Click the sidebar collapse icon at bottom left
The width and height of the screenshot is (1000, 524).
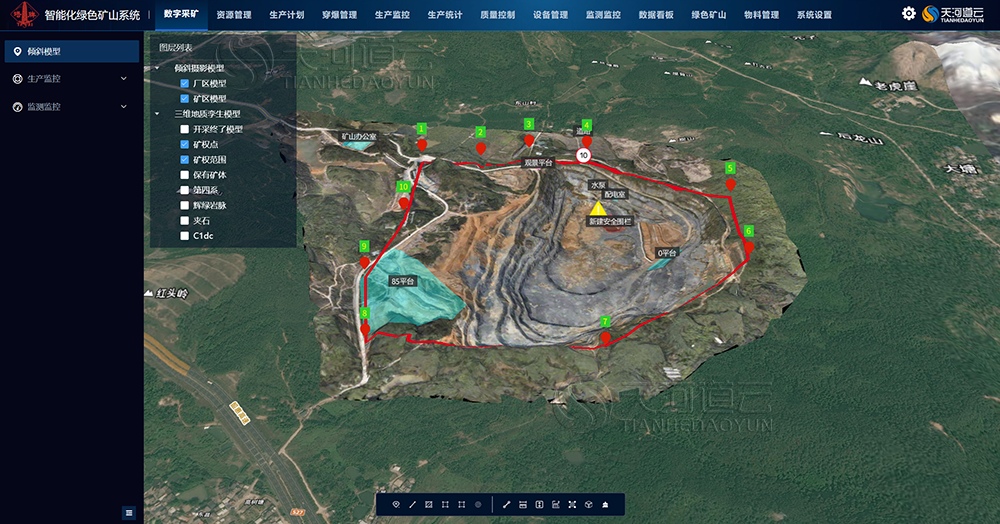(129, 513)
